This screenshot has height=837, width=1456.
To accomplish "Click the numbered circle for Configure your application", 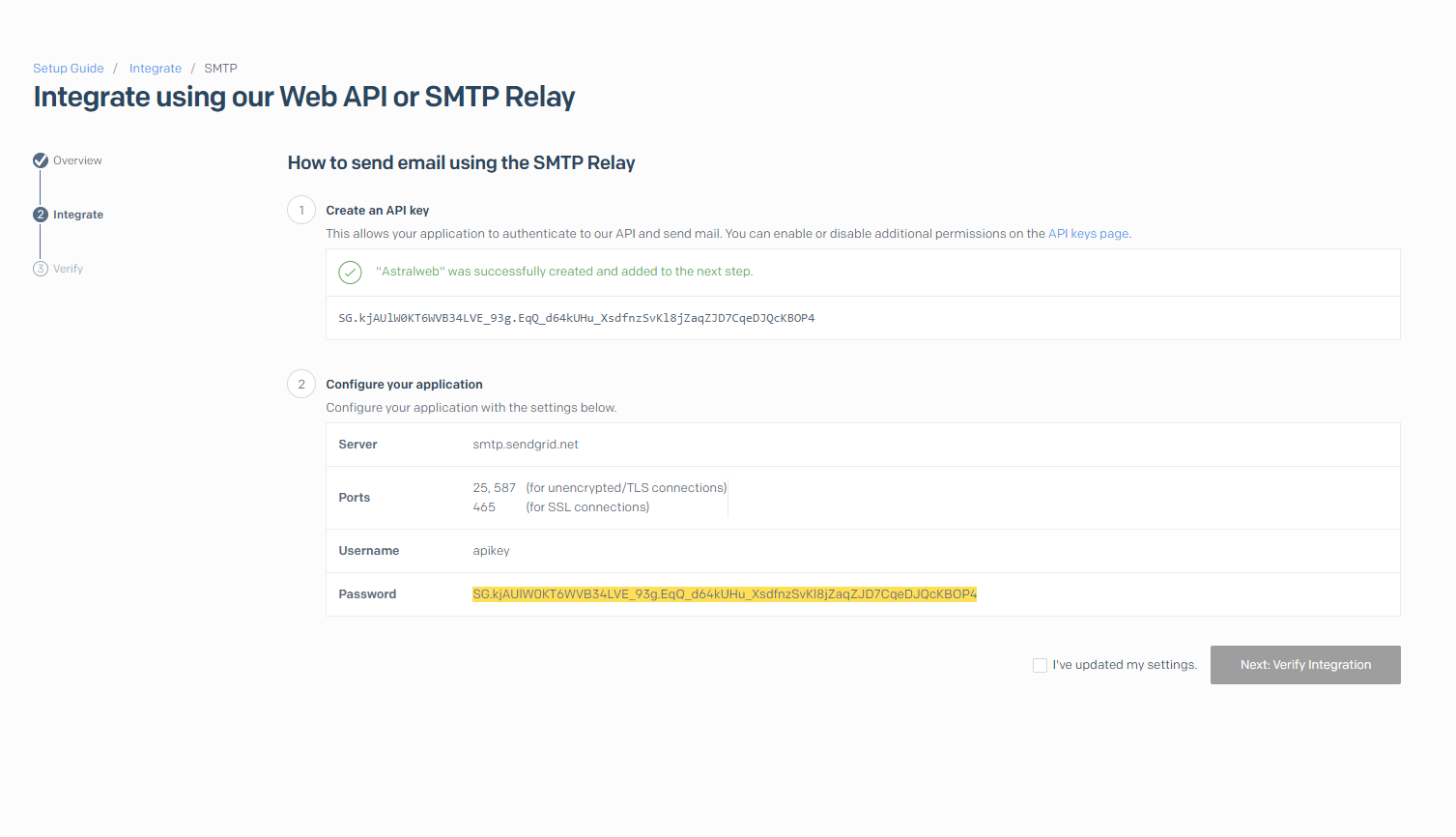I will coord(300,384).
